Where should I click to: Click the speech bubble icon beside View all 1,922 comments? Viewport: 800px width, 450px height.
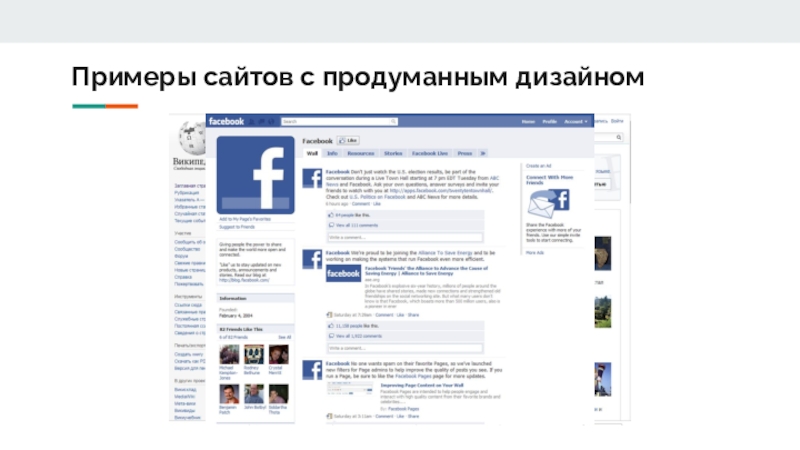click(x=331, y=336)
